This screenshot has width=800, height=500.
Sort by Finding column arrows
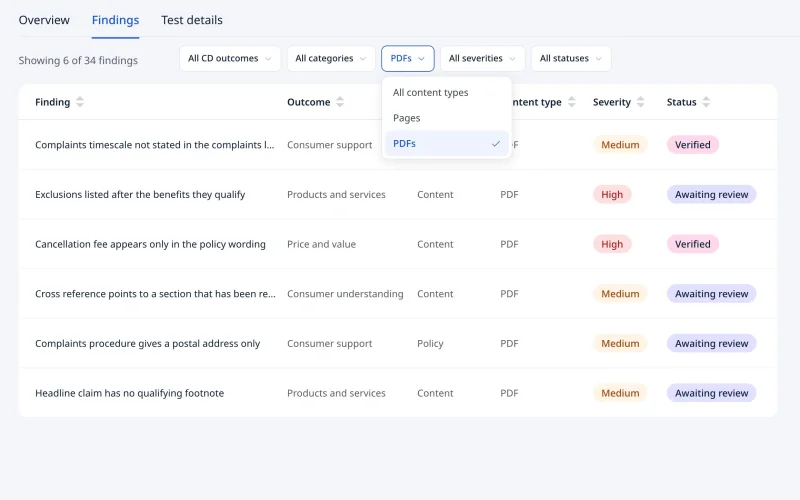coord(80,102)
